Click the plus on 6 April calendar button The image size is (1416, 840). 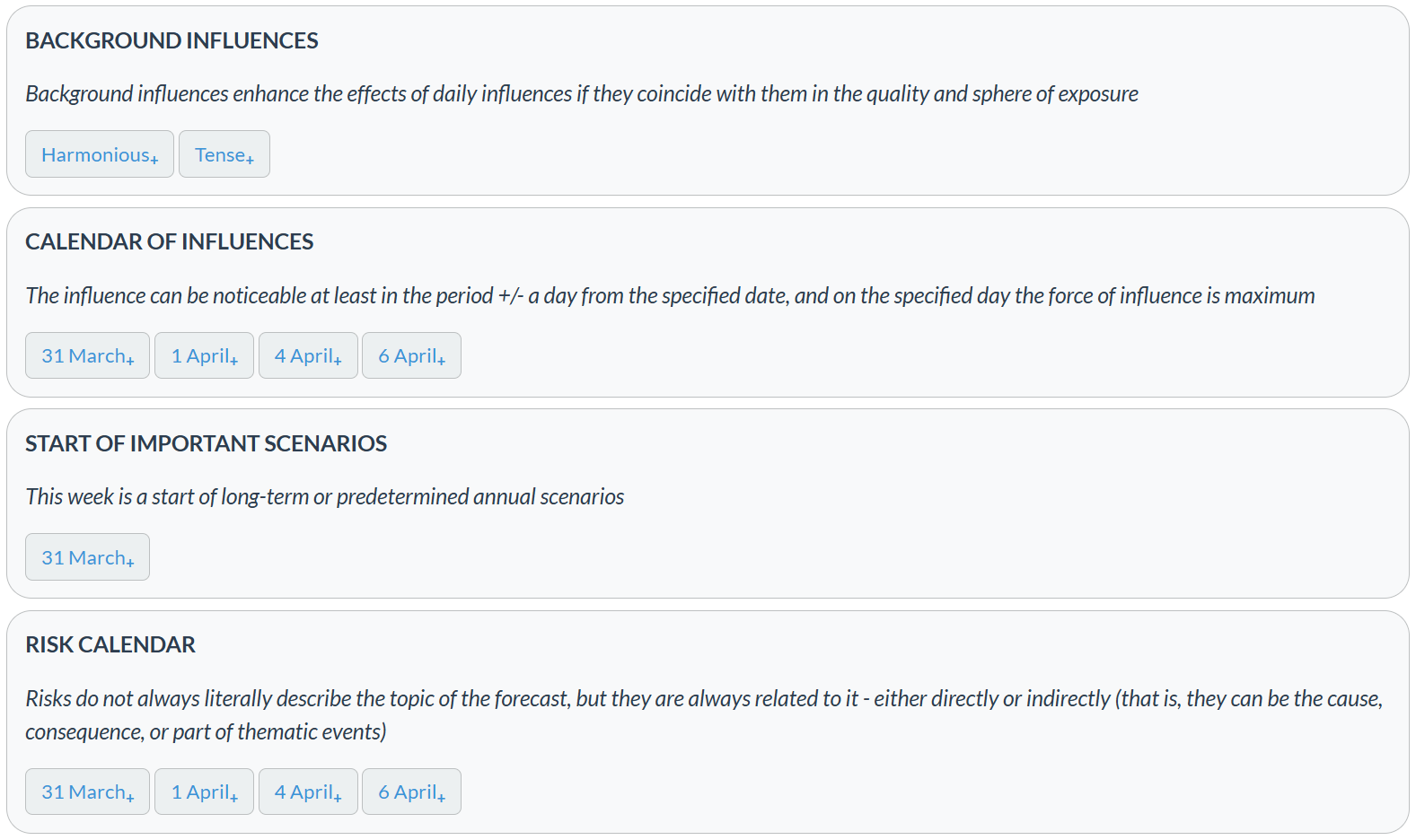(440, 362)
